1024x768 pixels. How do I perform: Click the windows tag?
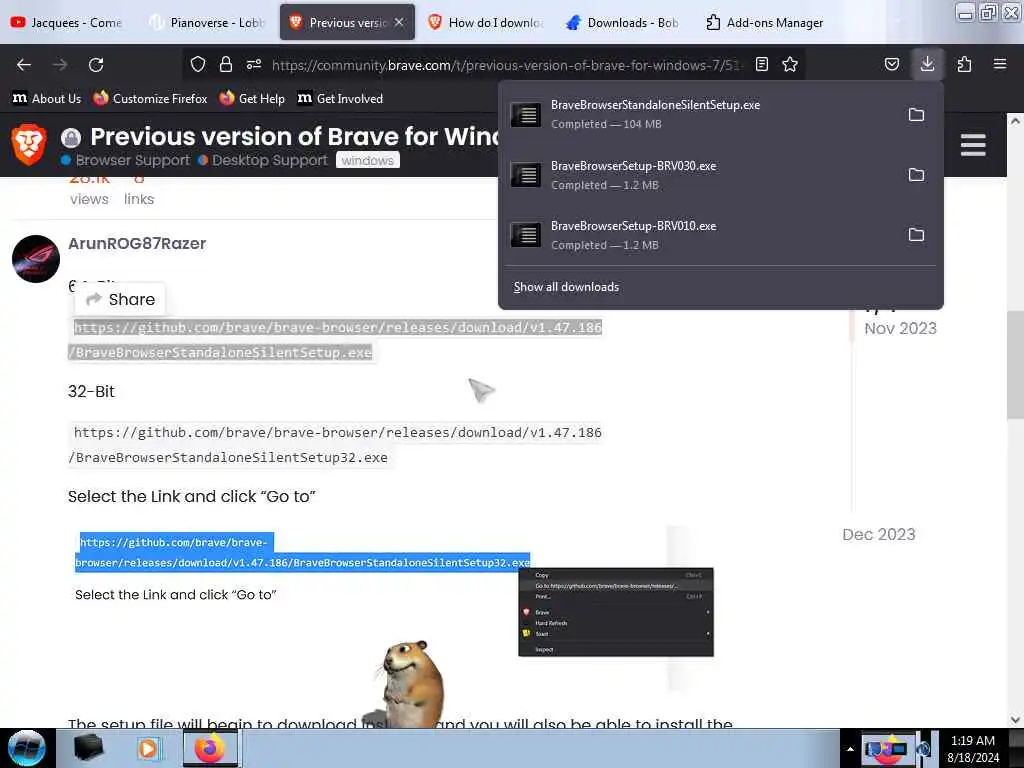click(x=368, y=160)
